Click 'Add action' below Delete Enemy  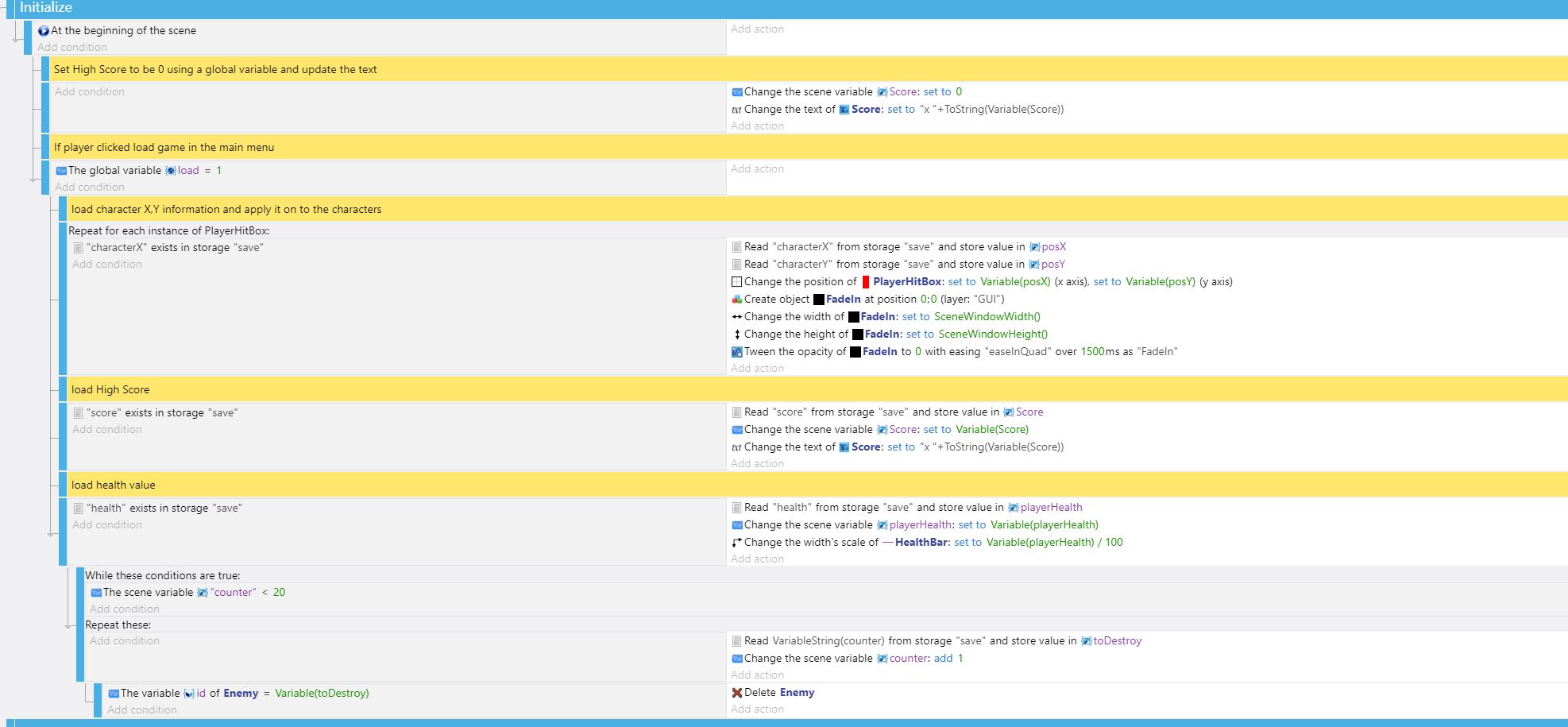[x=757, y=710]
